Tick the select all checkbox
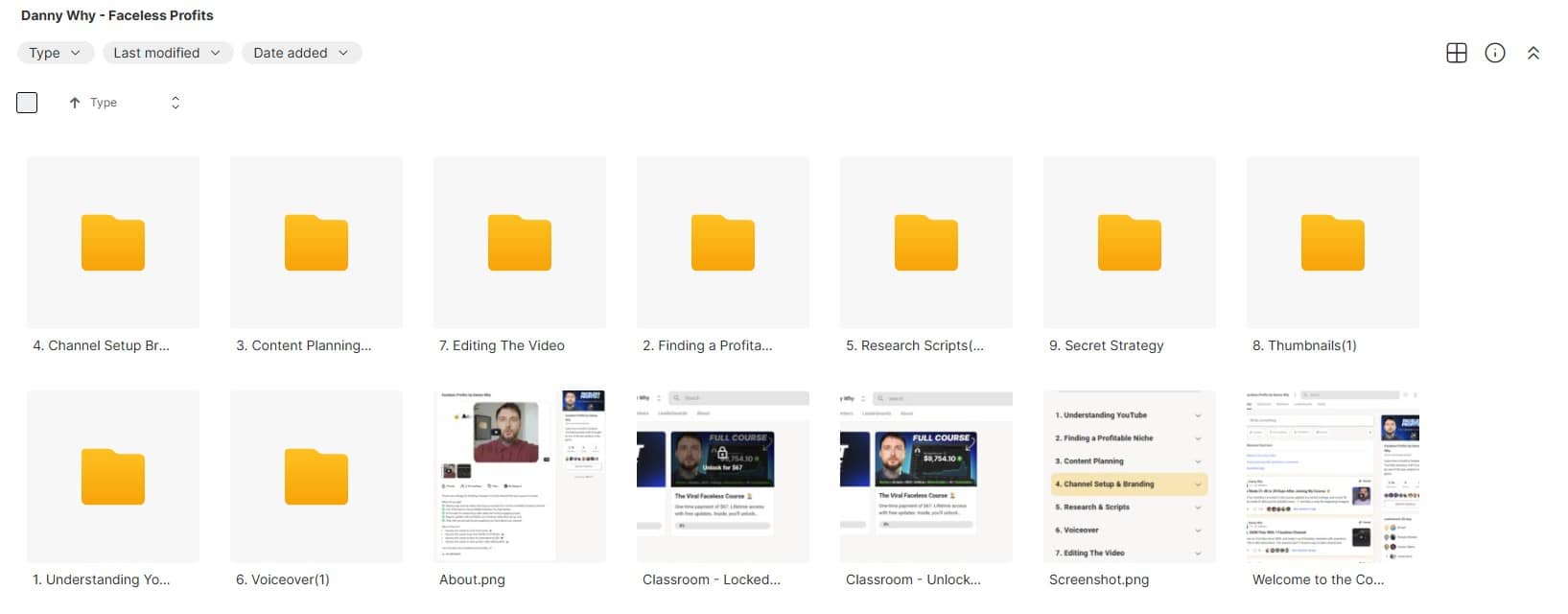This screenshot has height=614, width=1568. (x=27, y=103)
